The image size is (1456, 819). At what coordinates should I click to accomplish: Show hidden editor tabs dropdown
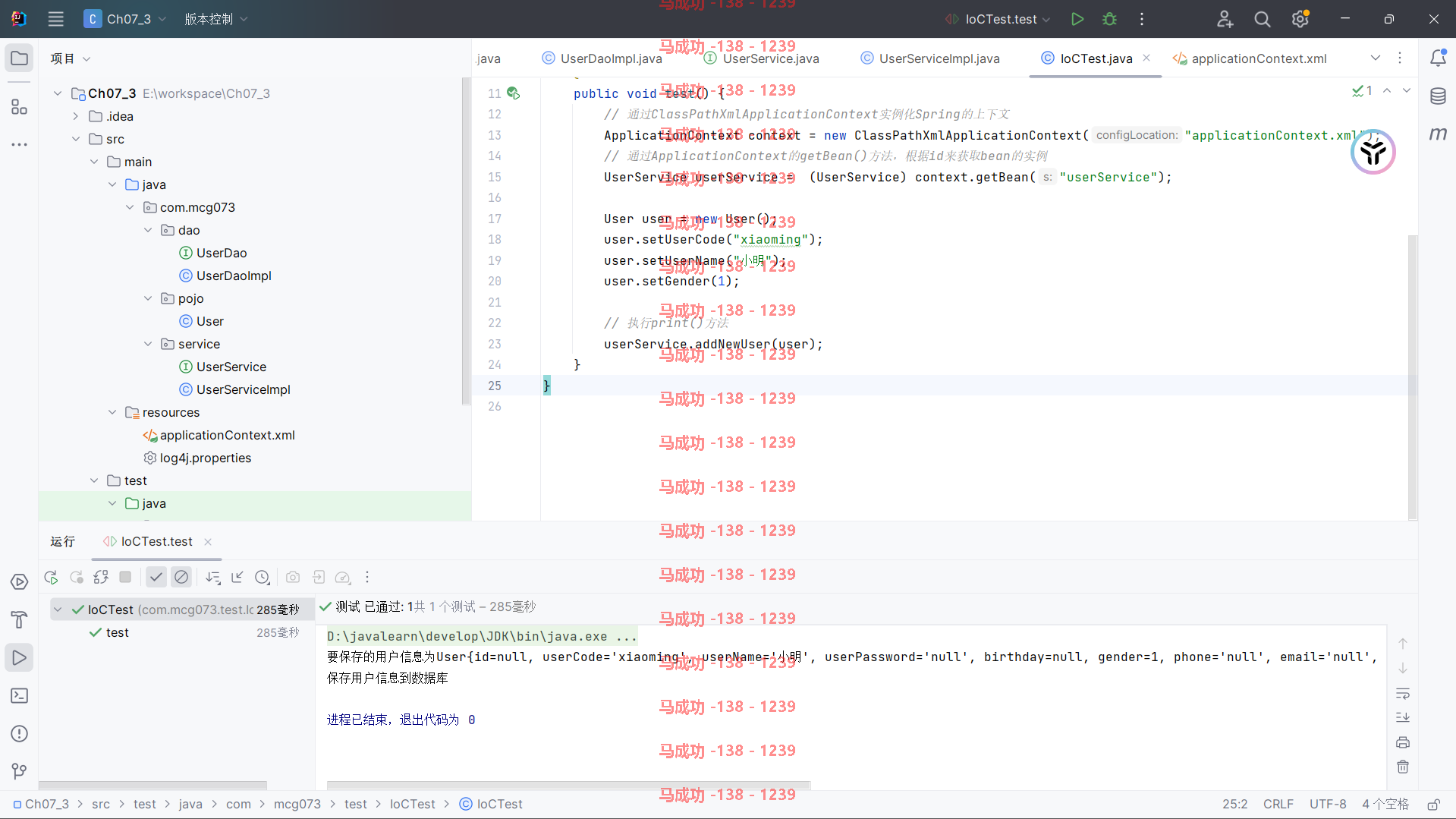(x=1376, y=58)
